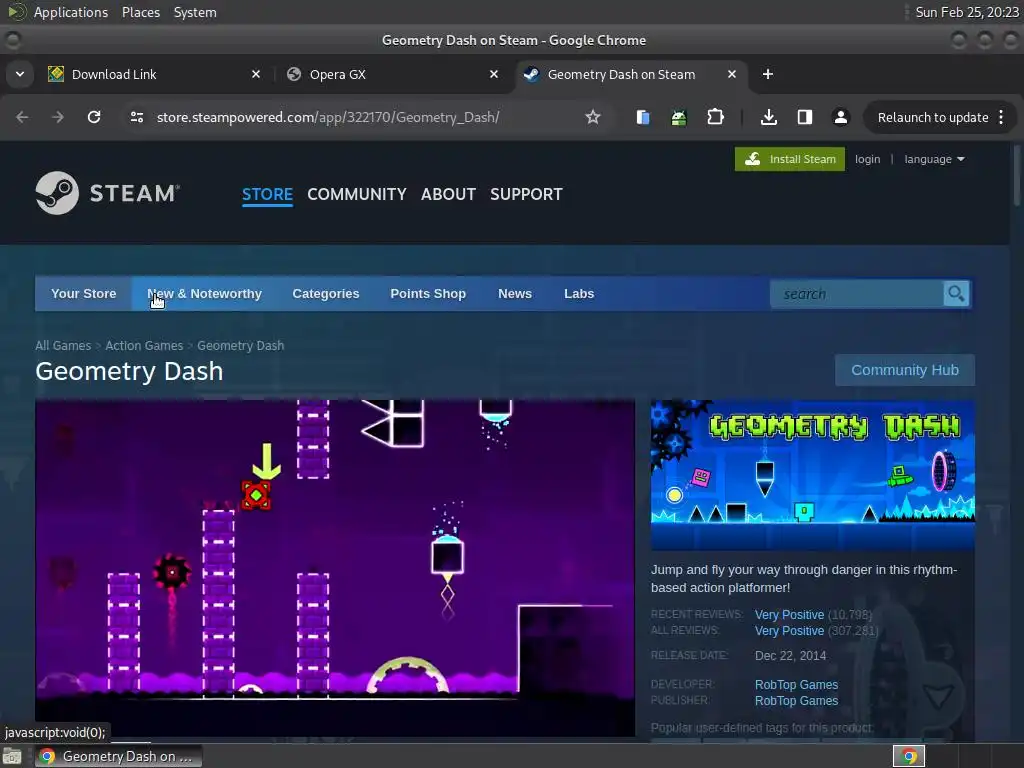This screenshot has width=1024, height=768.
Task: Open the Chrome profile icon
Action: coord(840,117)
